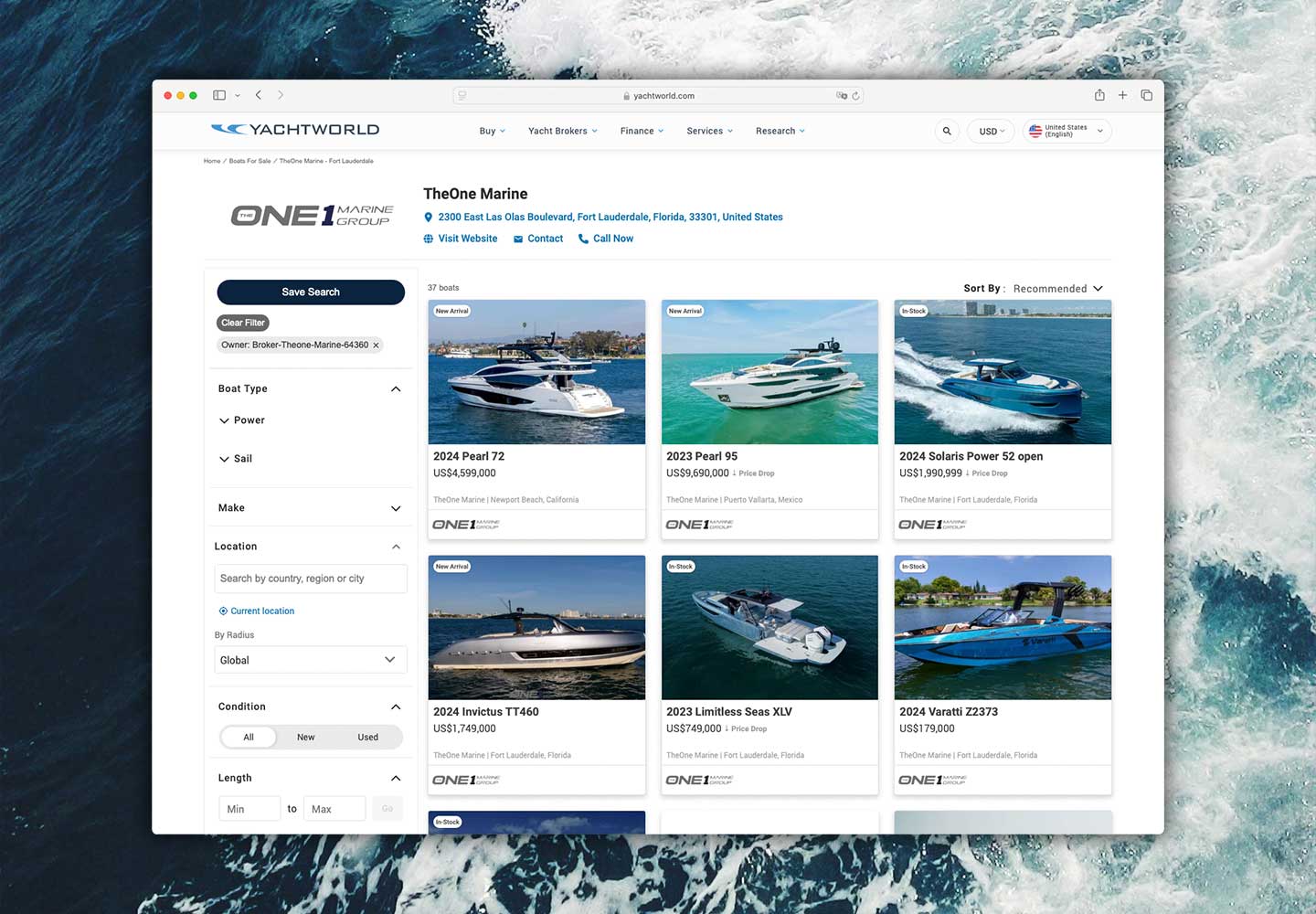Screen dimensions: 1316x914
Task: Remove the Owner filter chip with X
Action: click(376, 345)
